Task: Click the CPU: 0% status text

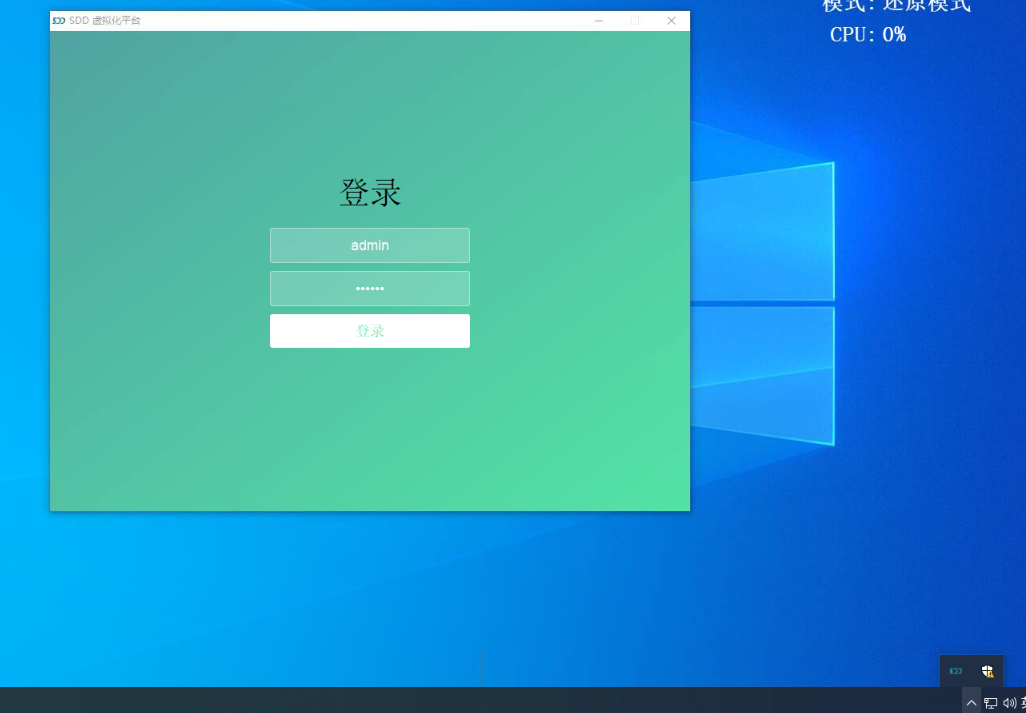Action: (x=867, y=35)
